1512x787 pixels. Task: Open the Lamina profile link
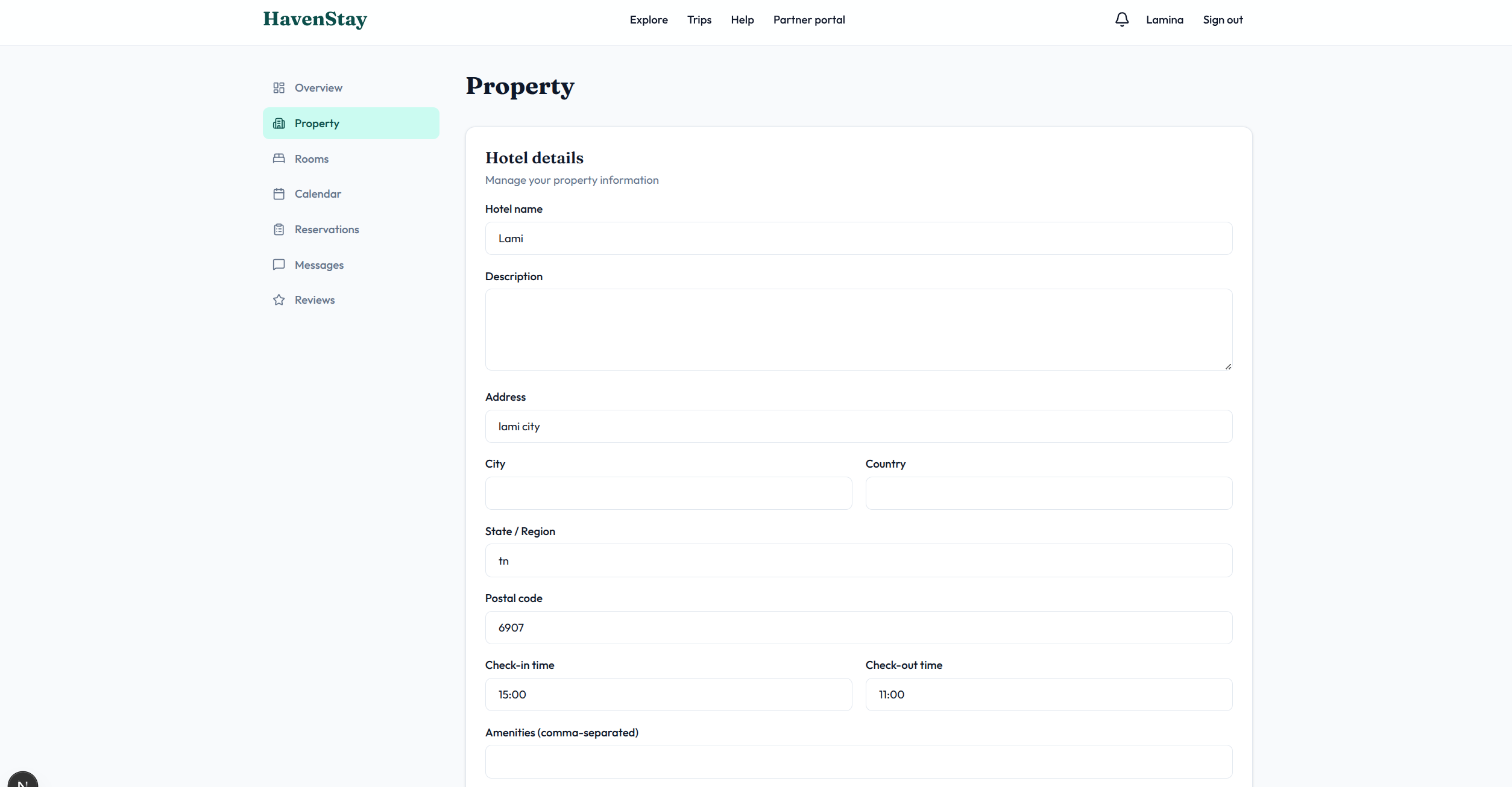point(1164,20)
